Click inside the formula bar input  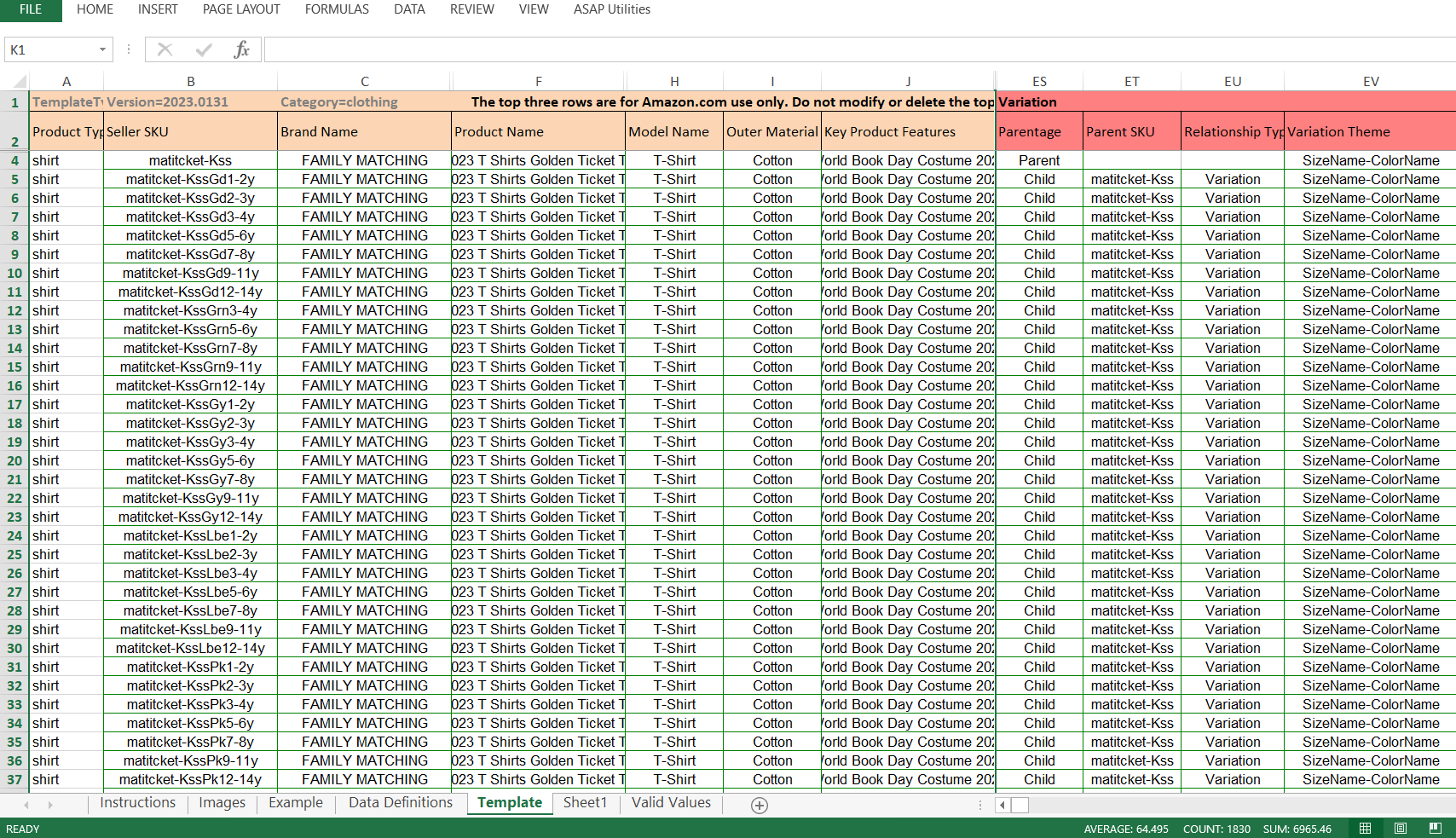click(859, 49)
